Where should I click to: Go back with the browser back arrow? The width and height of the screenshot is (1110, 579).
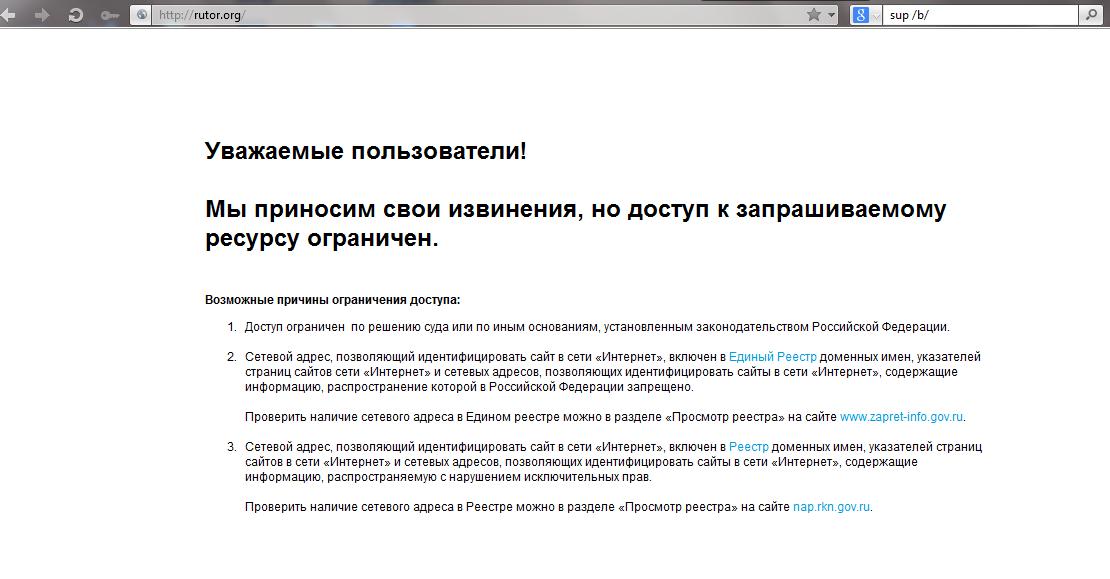[x=8, y=15]
